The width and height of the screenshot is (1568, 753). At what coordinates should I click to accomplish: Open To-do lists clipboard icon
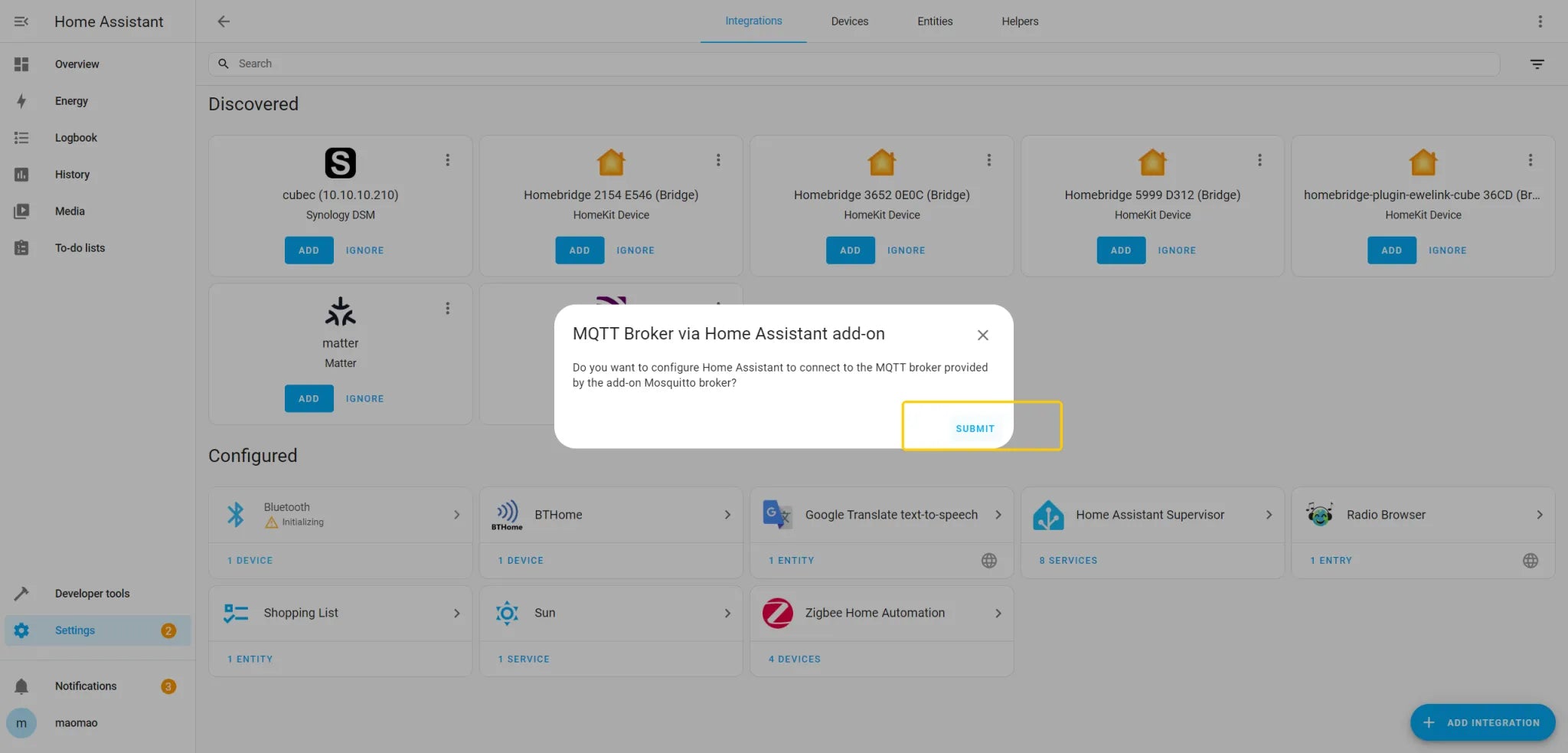pyautogui.click(x=21, y=248)
